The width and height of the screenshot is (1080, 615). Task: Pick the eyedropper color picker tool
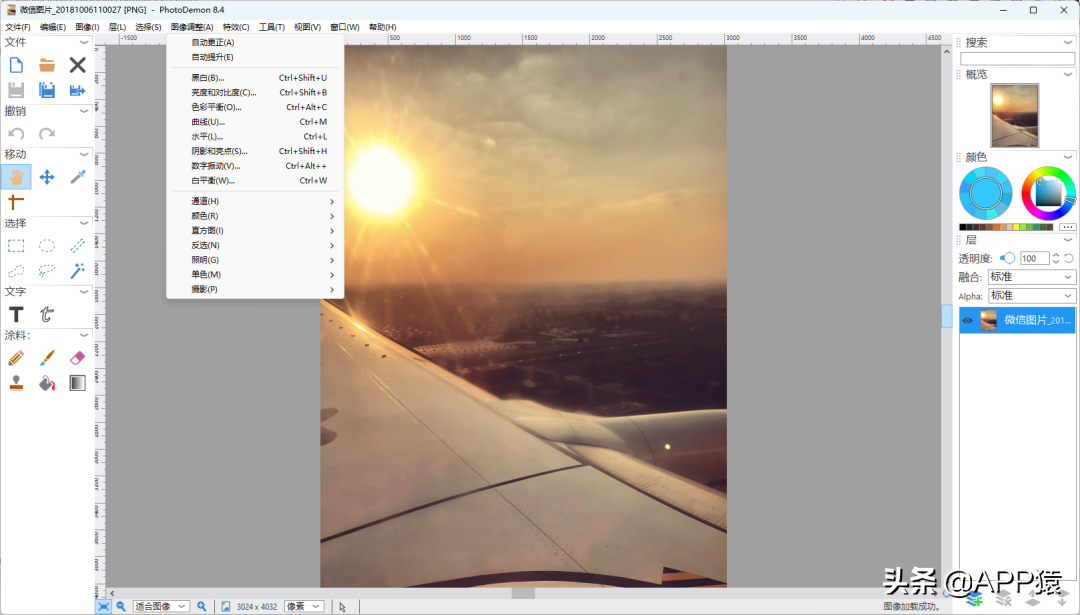77,177
